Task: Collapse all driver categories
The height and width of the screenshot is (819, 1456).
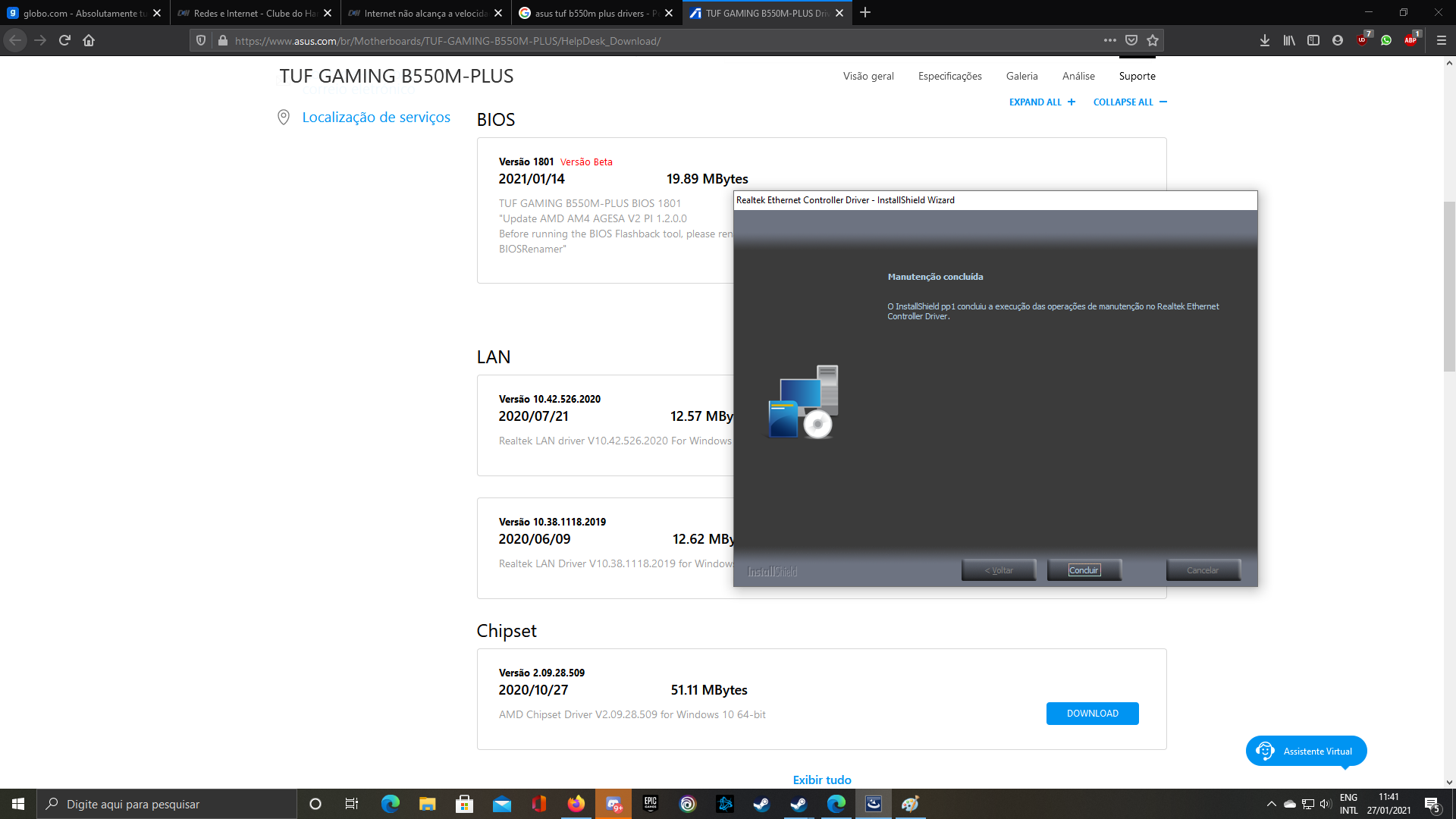Action: tap(1130, 102)
